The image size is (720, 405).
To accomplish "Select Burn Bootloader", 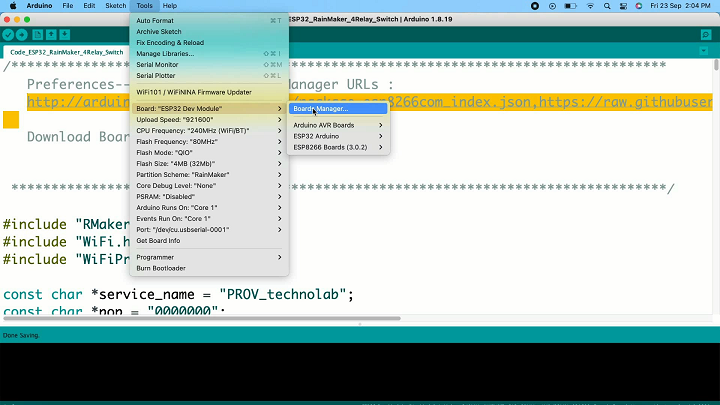I will [209, 269].
